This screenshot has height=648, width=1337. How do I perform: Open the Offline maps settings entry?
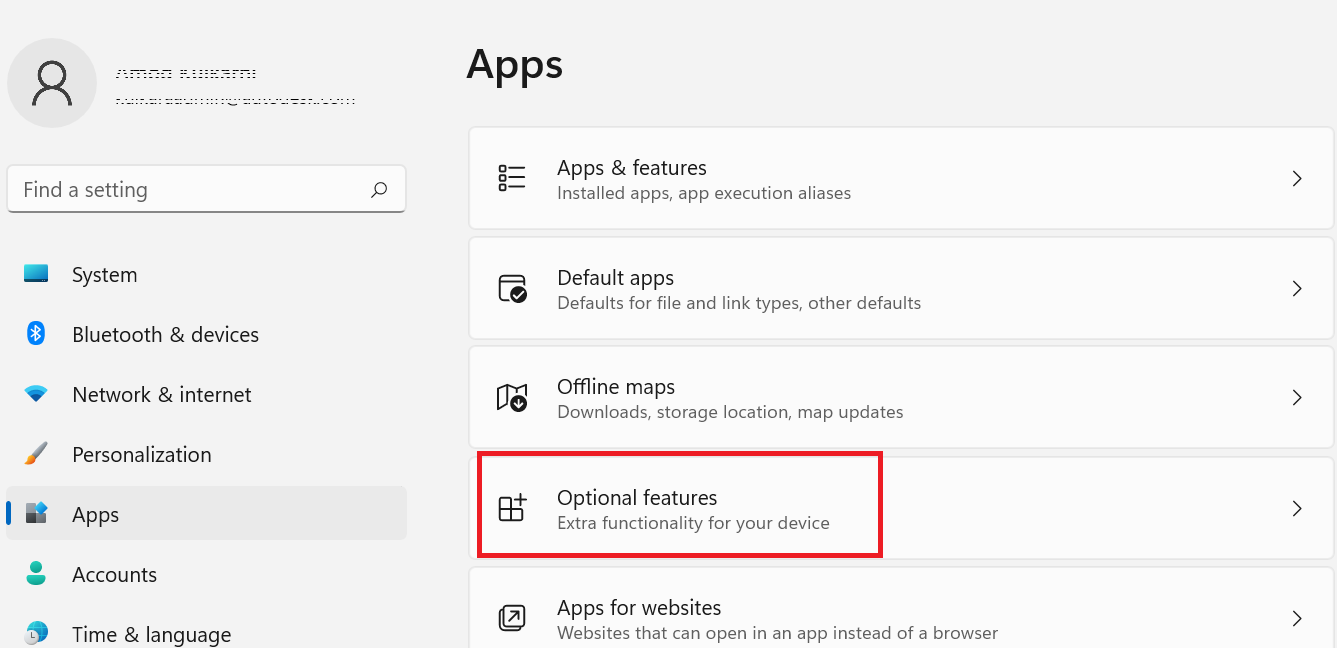click(x=902, y=398)
